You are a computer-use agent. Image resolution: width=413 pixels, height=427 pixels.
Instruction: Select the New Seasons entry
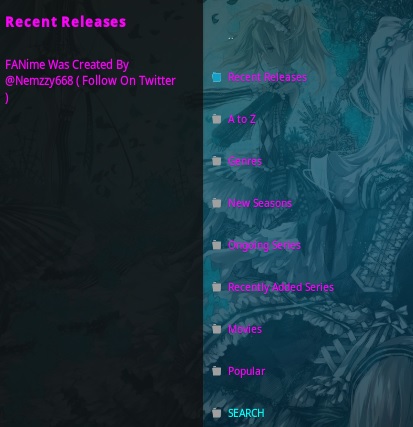(x=260, y=203)
